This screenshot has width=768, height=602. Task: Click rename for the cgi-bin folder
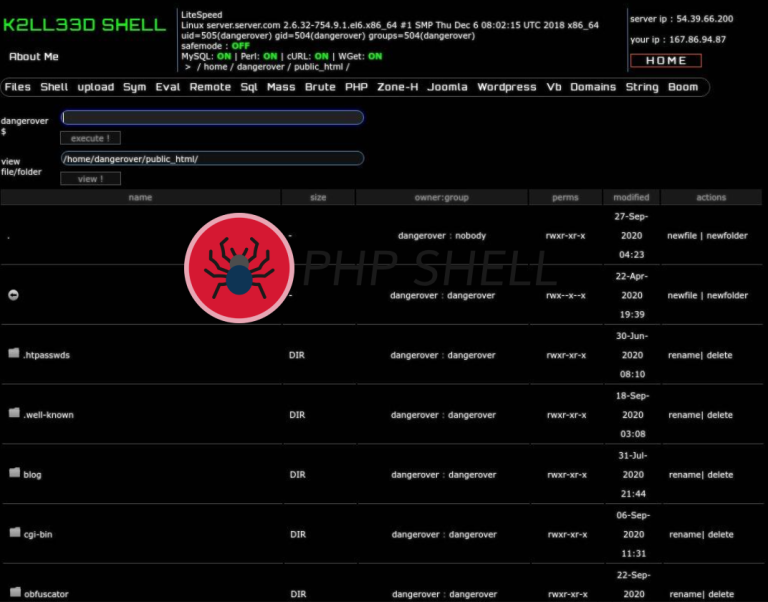[x=684, y=535]
